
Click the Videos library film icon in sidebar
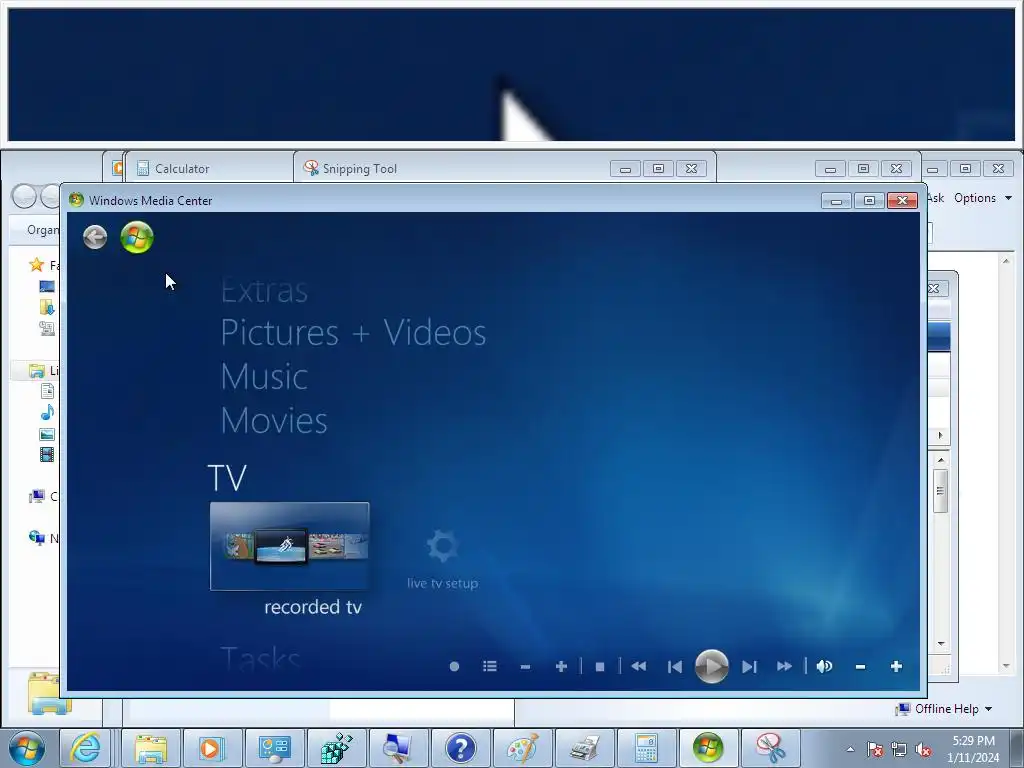tap(47, 455)
